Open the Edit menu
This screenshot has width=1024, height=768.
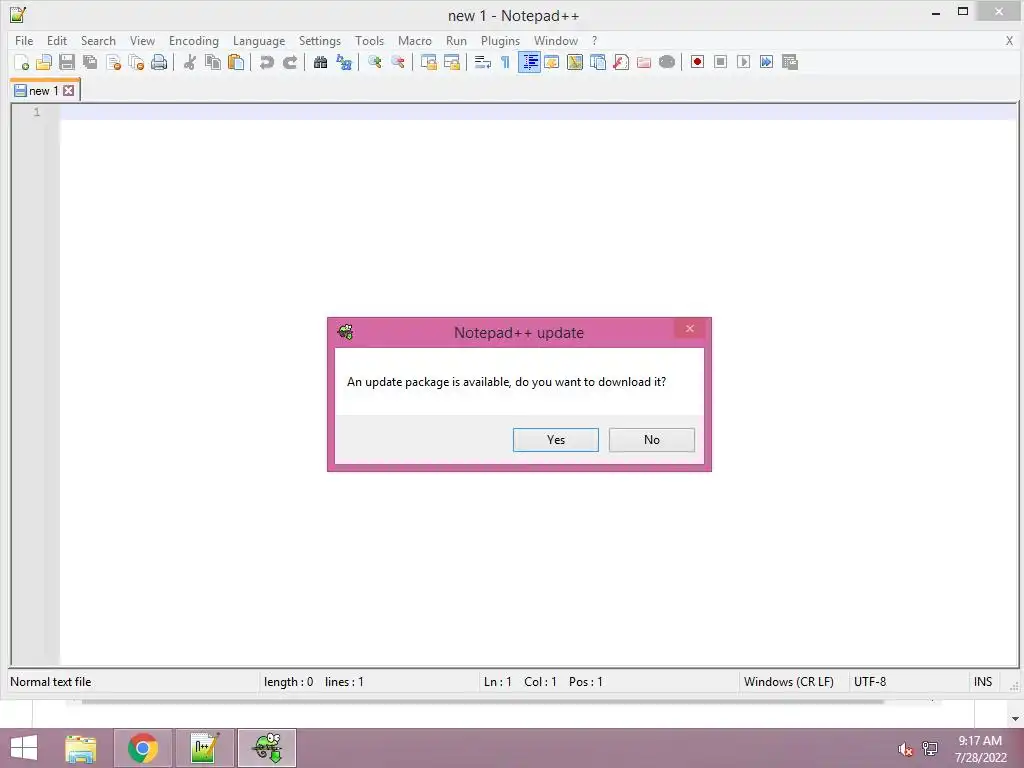(x=57, y=40)
